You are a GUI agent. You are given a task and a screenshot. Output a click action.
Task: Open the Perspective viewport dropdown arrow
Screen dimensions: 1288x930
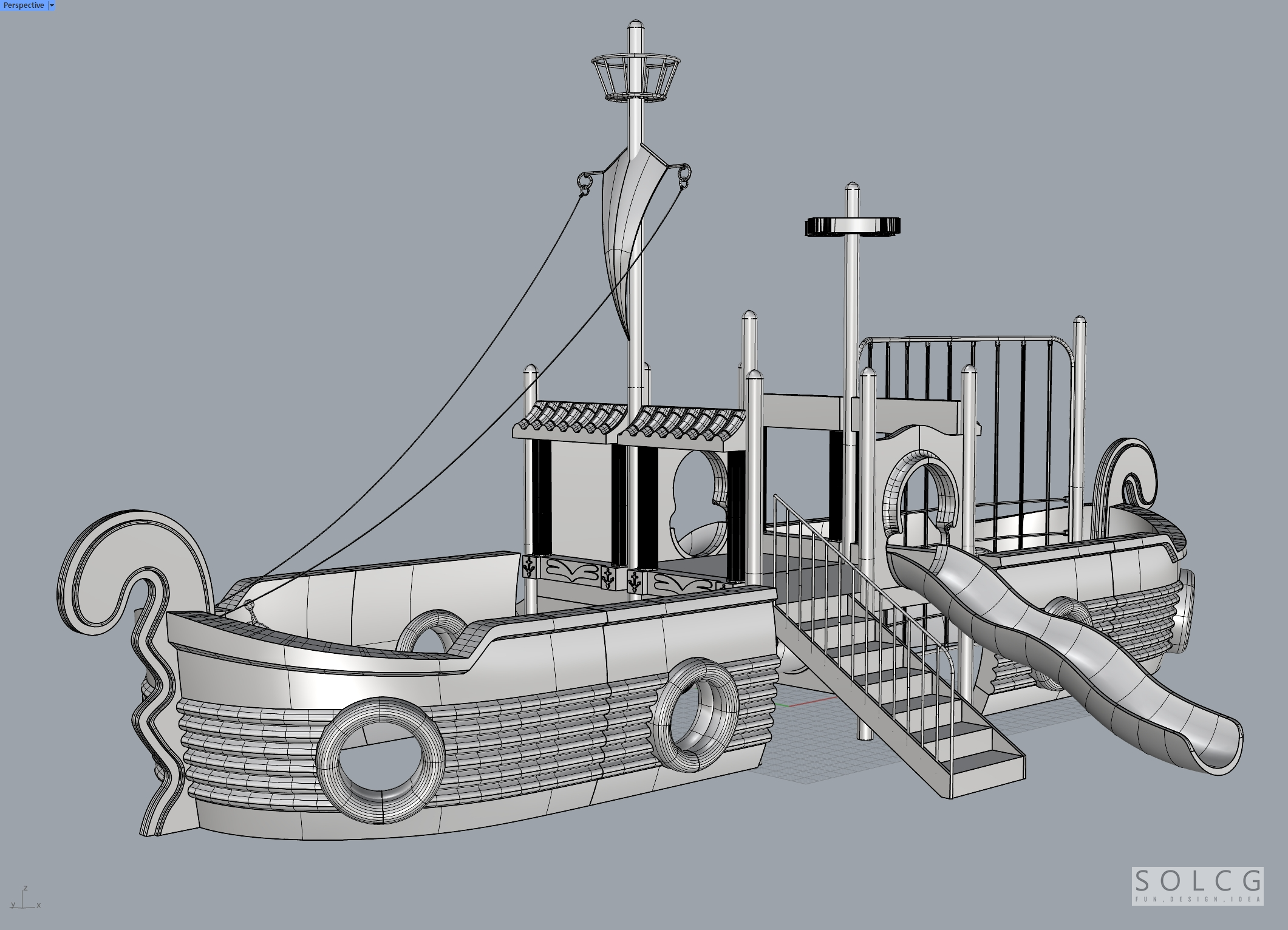pos(52,5)
